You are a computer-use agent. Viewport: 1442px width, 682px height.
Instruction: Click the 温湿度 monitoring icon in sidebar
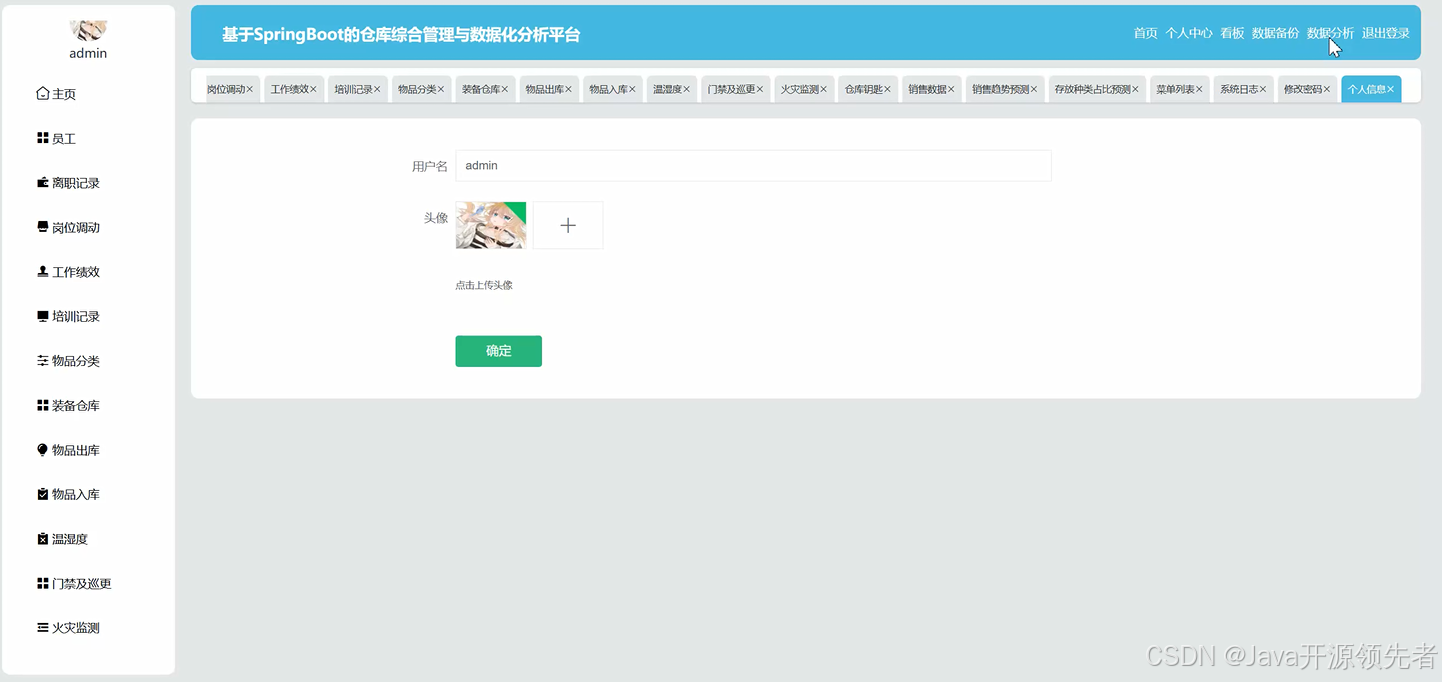tap(45, 538)
